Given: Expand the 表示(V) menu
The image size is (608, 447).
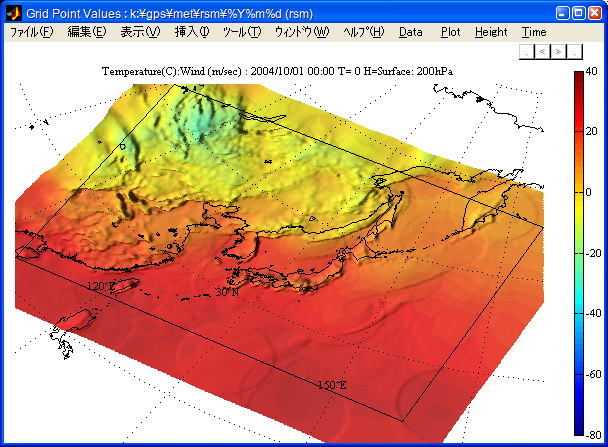Looking at the screenshot, I should tap(140, 32).
